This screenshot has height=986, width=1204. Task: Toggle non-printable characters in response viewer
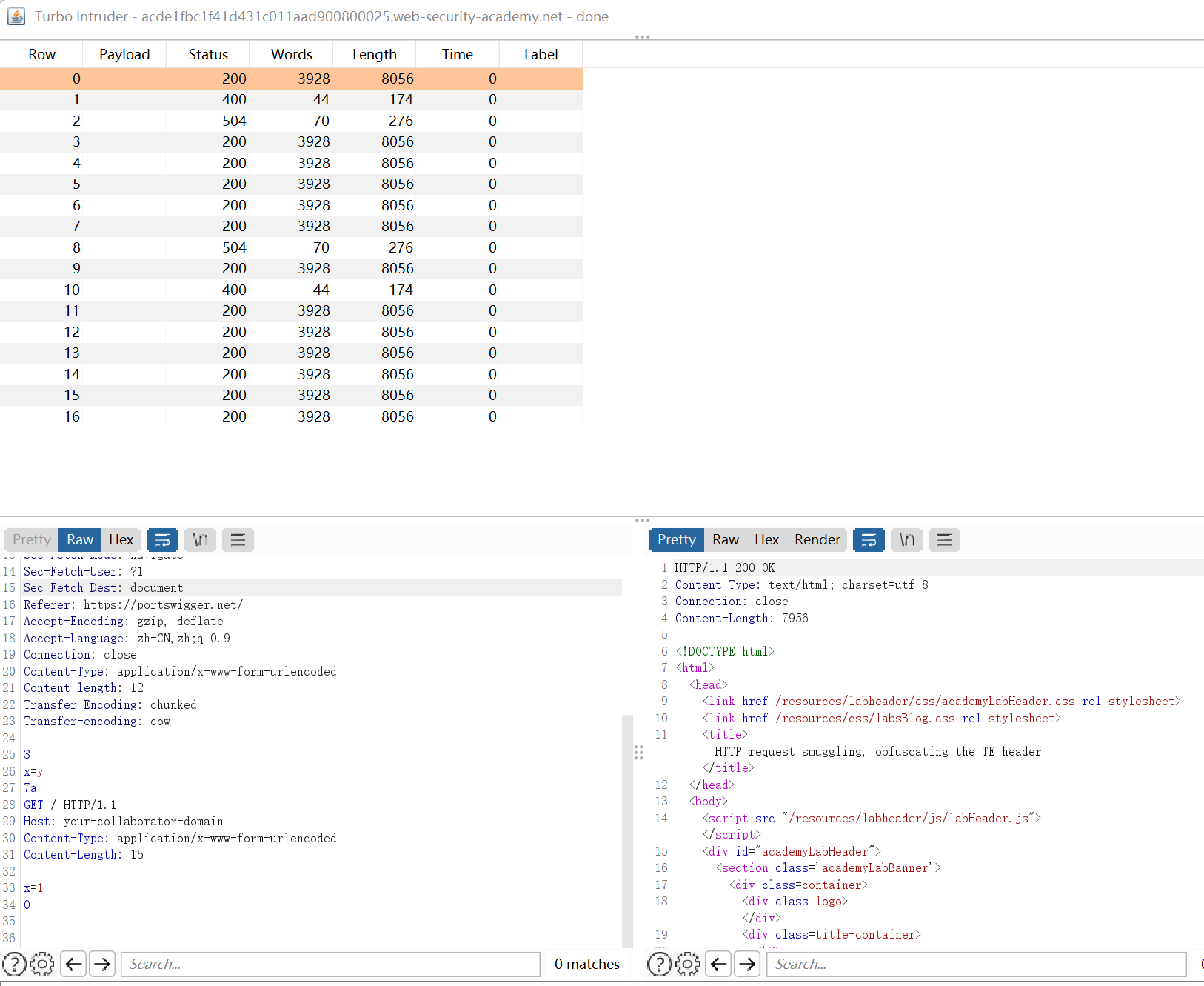pos(906,540)
